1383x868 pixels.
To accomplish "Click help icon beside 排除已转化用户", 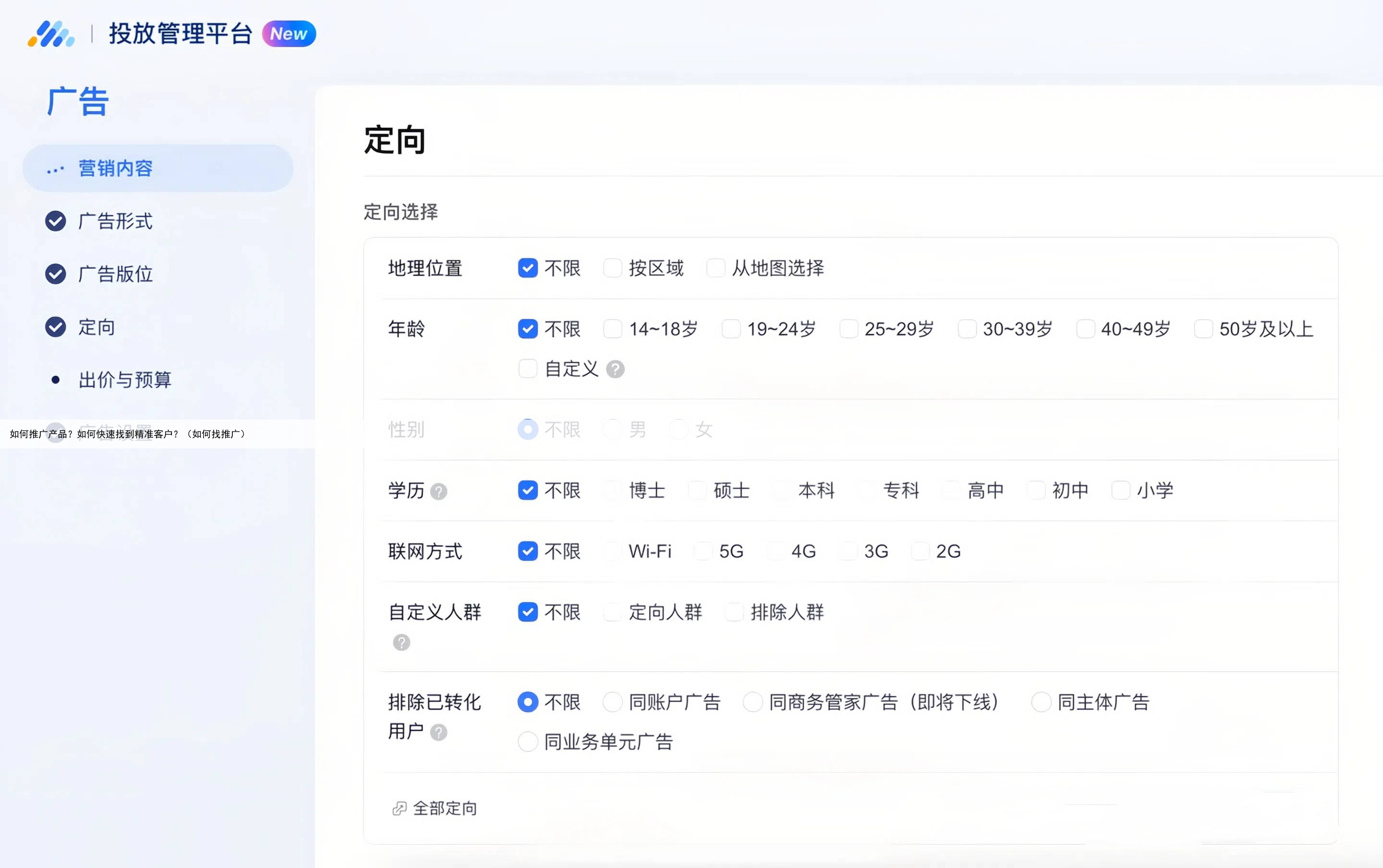I will click(x=438, y=733).
